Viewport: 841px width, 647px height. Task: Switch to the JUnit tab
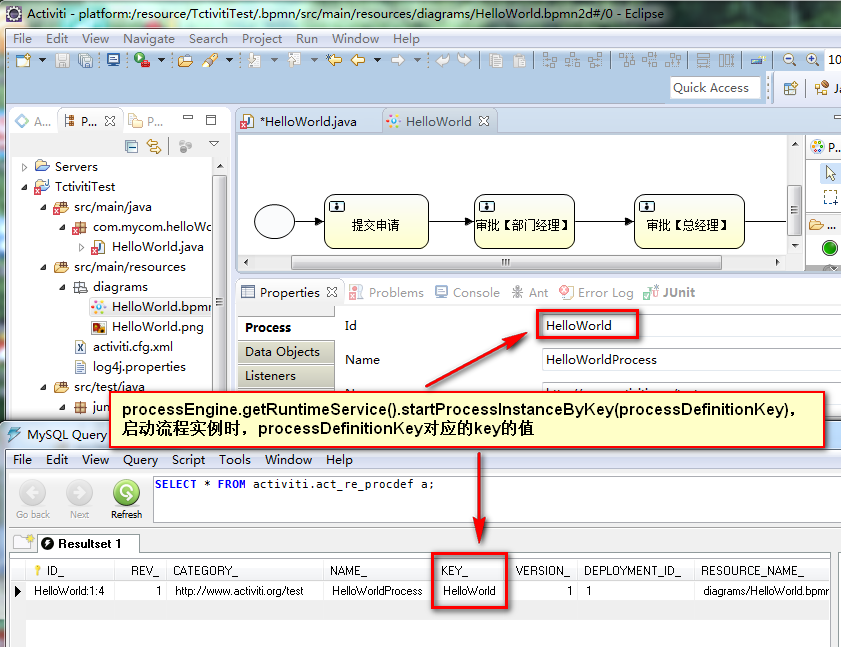(x=669, y=292)
